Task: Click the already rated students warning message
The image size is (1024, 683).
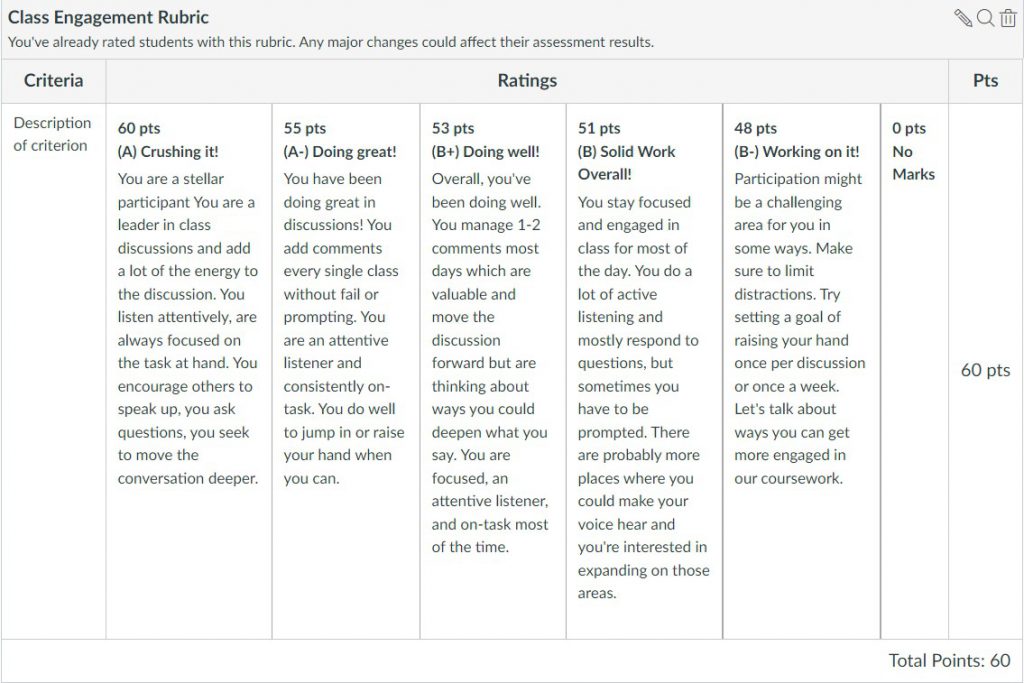Action: (330, 42)
